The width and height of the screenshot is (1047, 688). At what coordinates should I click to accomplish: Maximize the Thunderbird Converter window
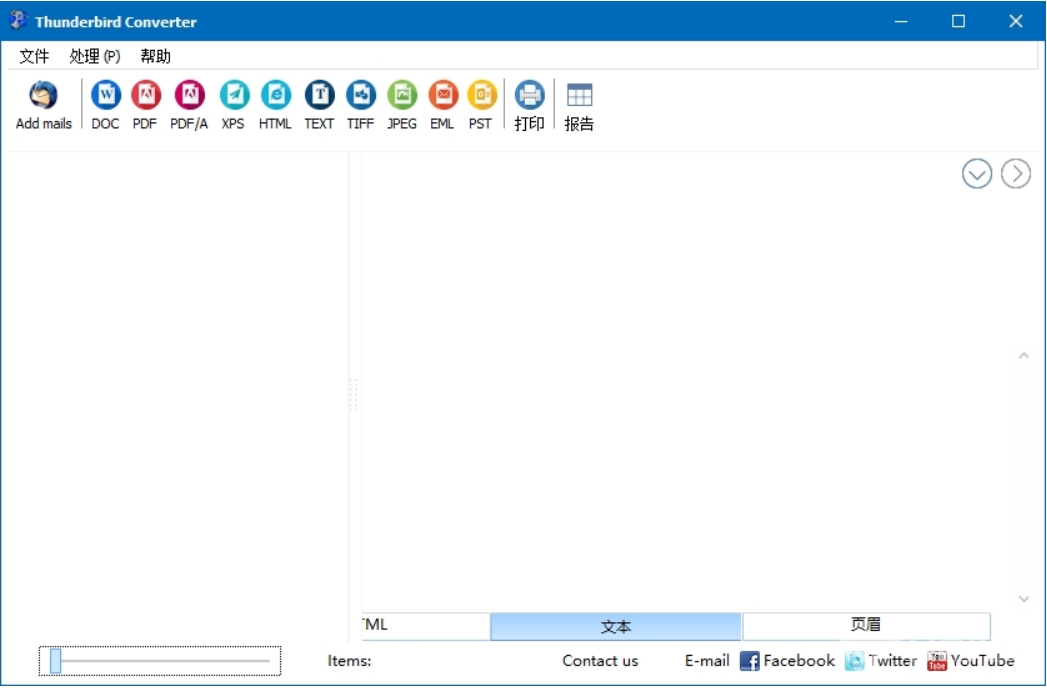click(958, 21)
